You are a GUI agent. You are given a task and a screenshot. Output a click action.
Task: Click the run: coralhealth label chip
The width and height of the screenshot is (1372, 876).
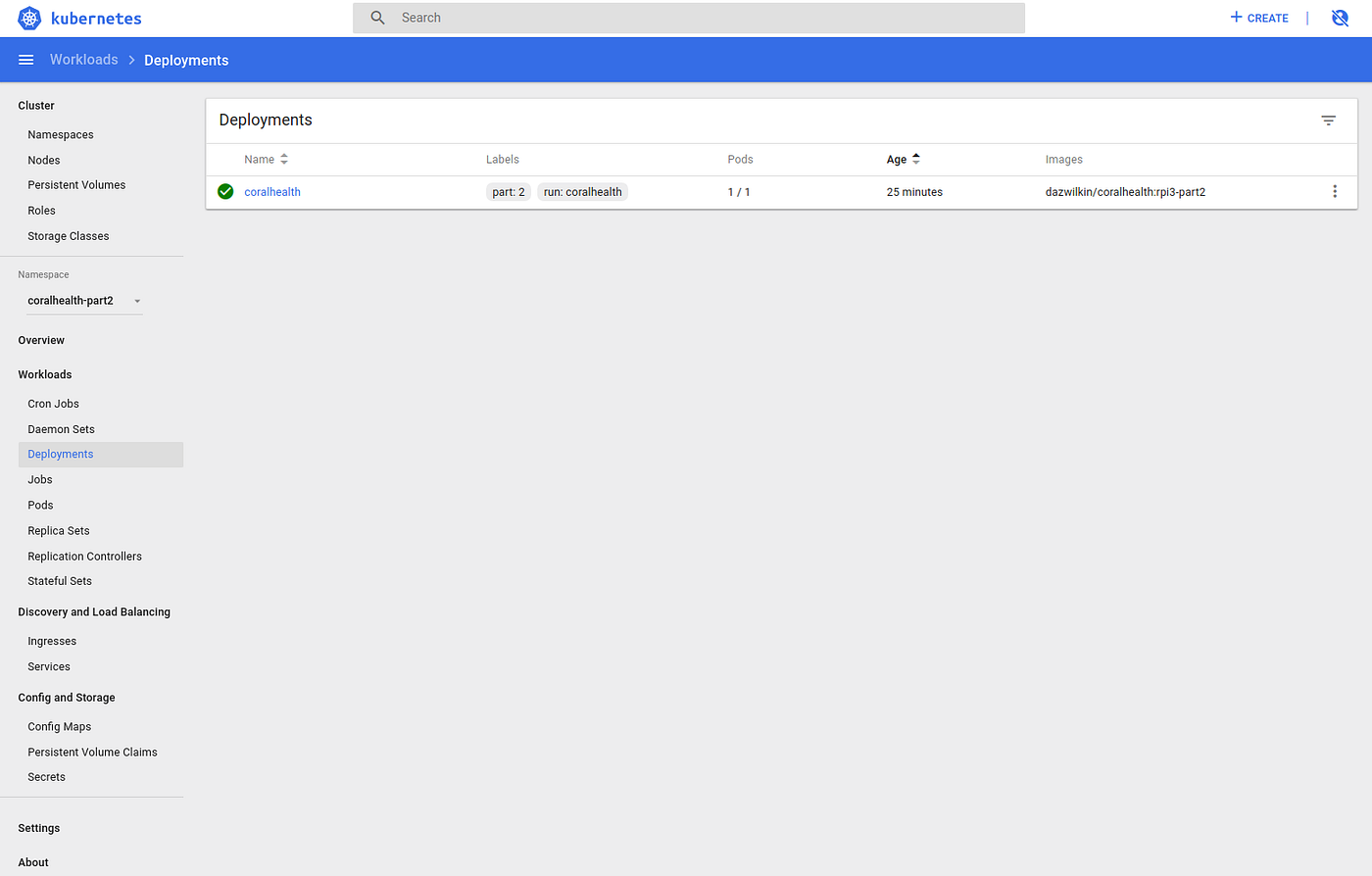point(583,192)
